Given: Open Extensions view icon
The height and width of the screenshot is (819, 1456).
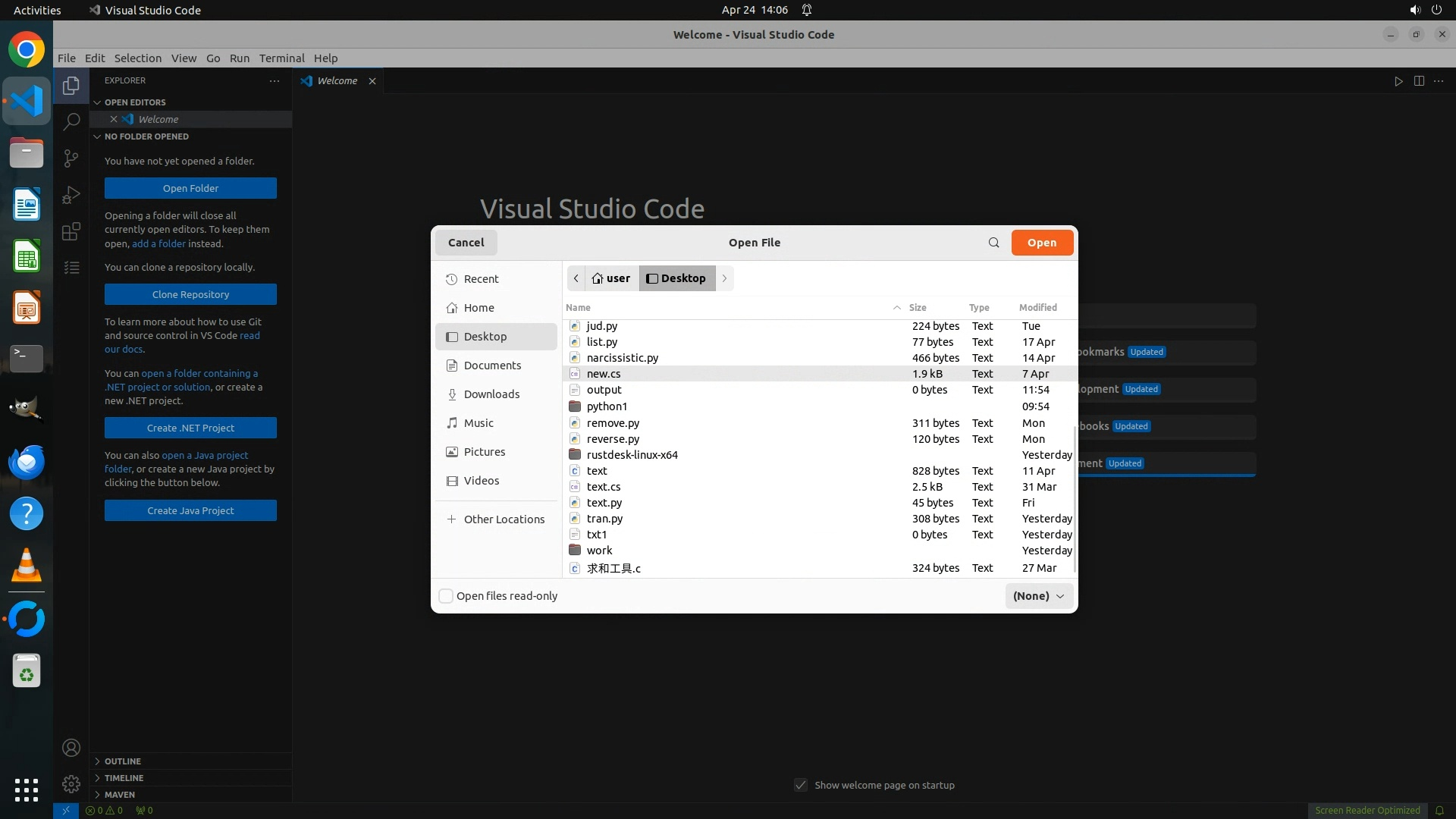Looking at the screenshot, I should (x=71, y=231).
